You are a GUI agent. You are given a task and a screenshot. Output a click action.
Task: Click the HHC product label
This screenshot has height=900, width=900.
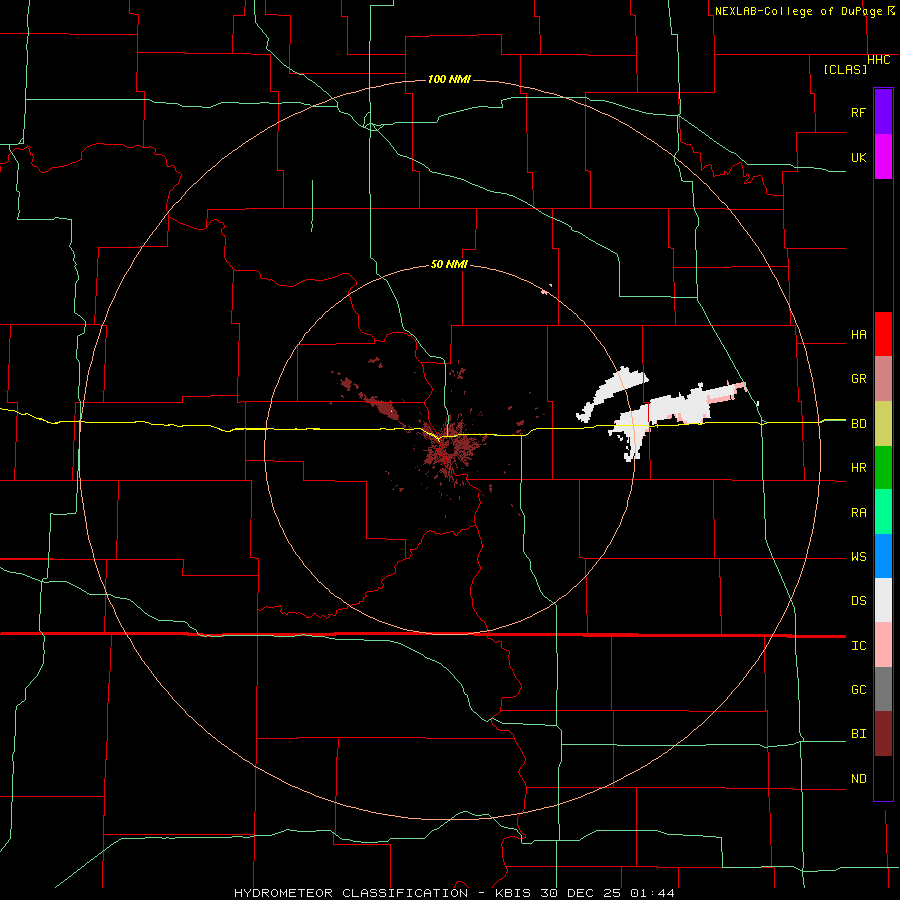pos(879,60)
